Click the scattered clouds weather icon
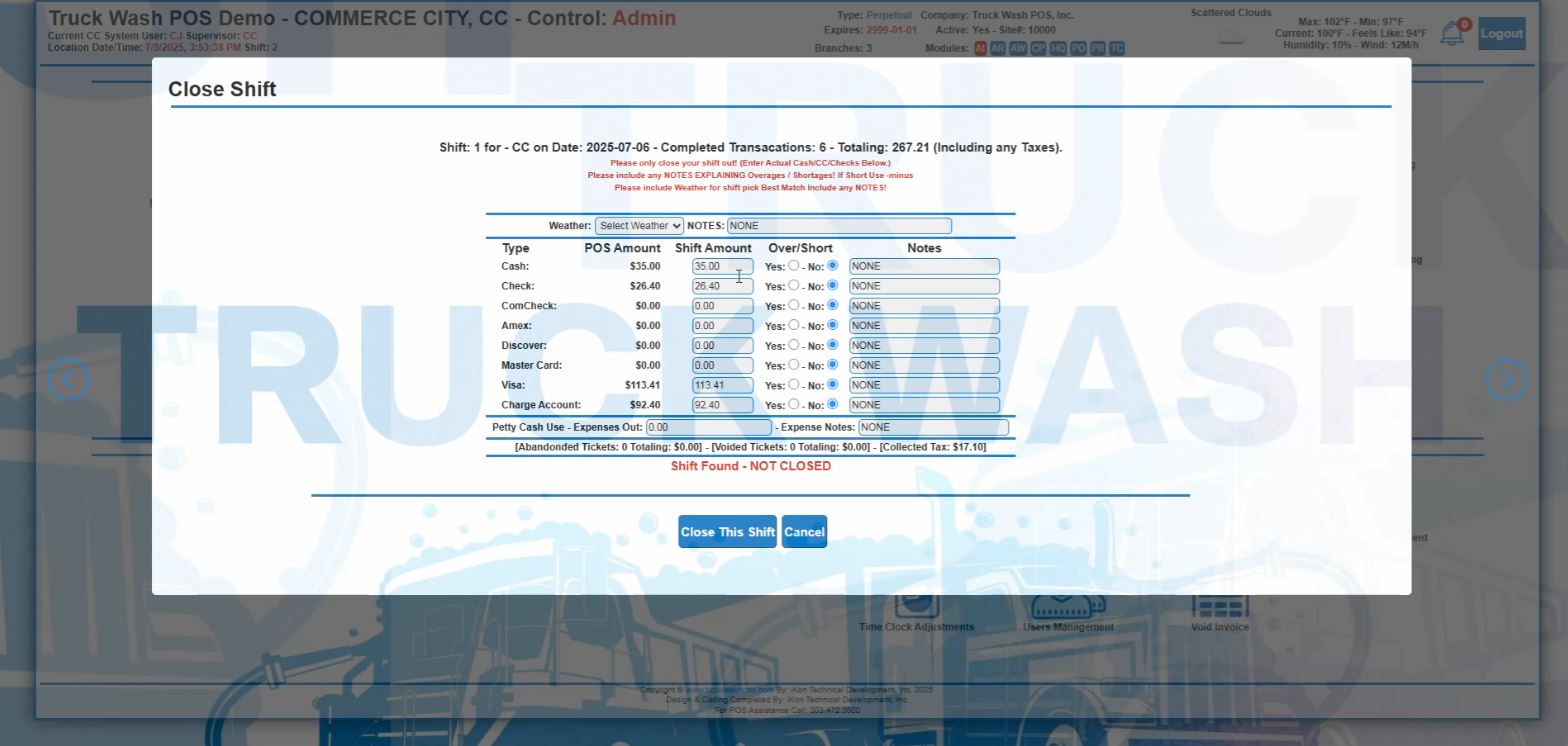The width and height of the screenshot is (1568, 746). 1232,35
